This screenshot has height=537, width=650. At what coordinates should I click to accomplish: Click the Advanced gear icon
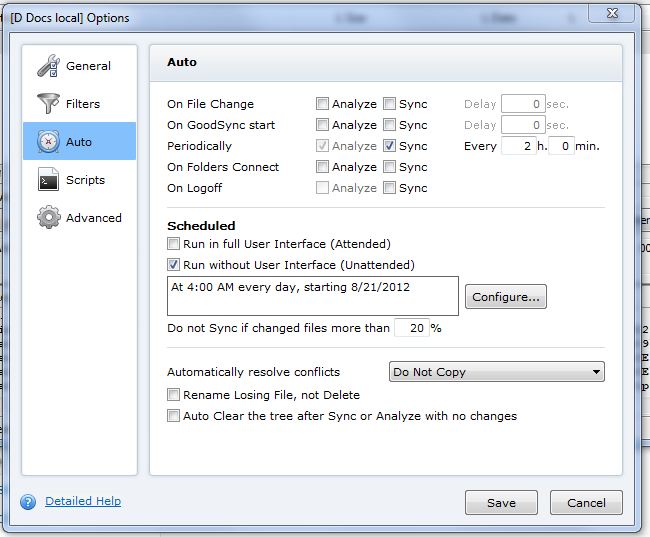point(49,217)
